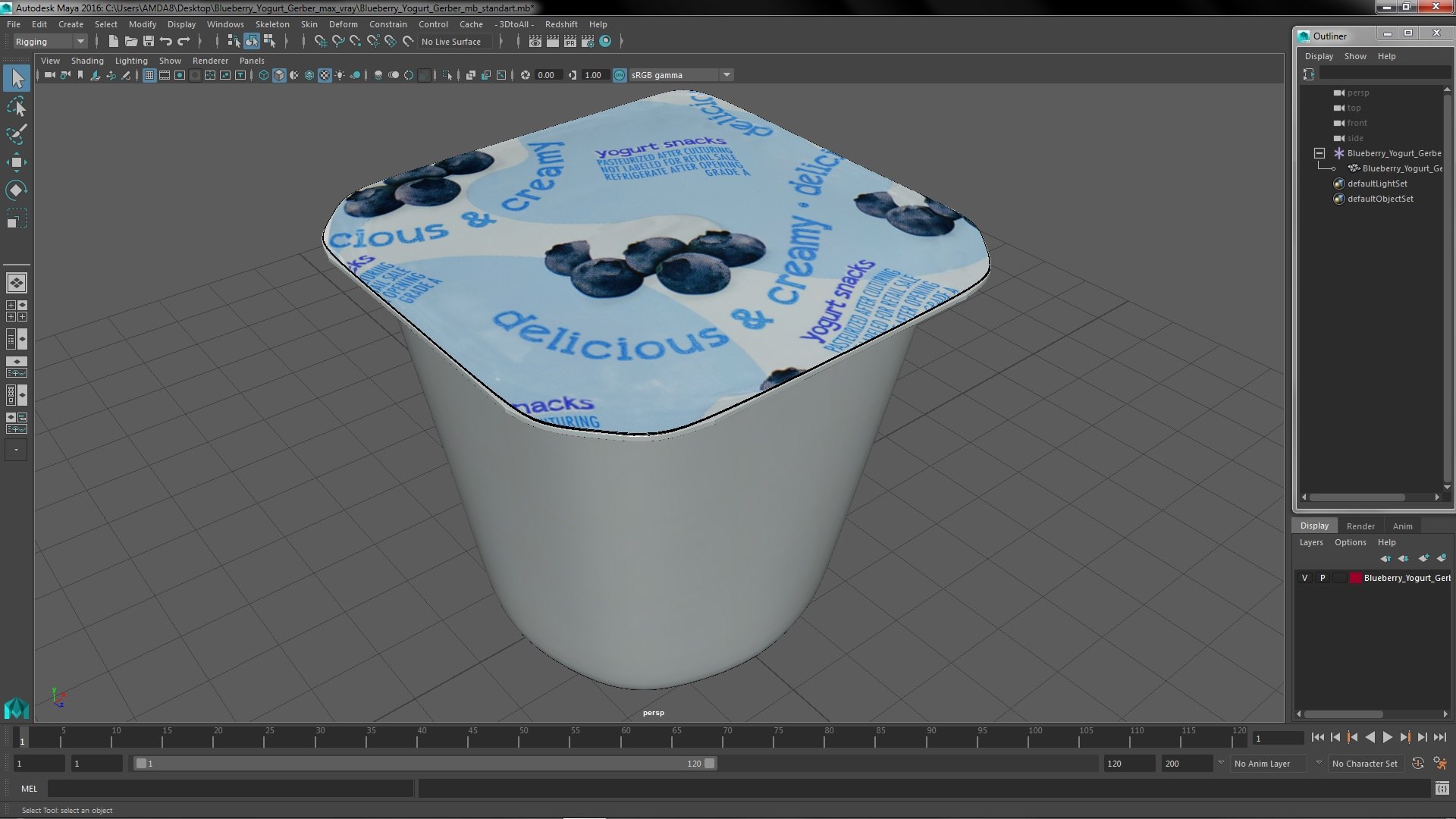Enable snap to grids magnet icon
Viewport: 1456px width, 819px height.
[x=321, y=42]
